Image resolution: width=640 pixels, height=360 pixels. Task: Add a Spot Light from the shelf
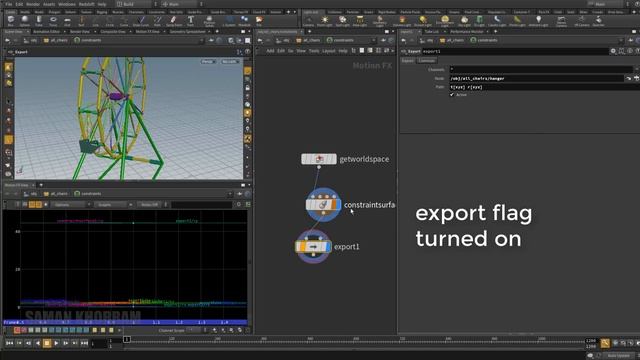(342, 21)
